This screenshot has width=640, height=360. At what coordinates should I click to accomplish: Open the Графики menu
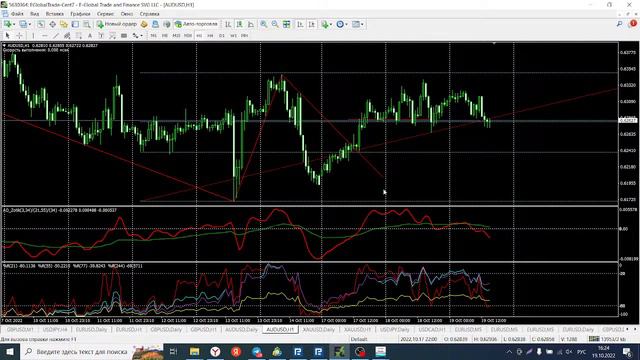coord(80,14)
